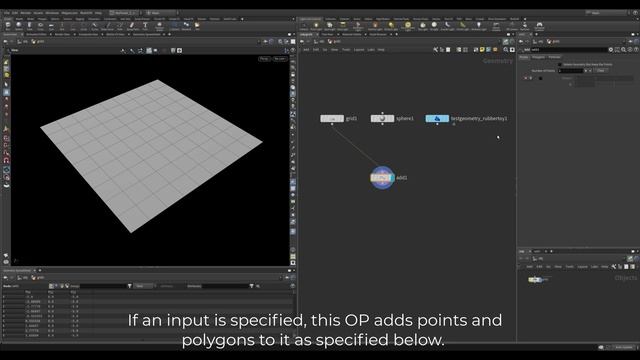Open the network editor Tools menu
640x360 pixels.
click(346, 50)
